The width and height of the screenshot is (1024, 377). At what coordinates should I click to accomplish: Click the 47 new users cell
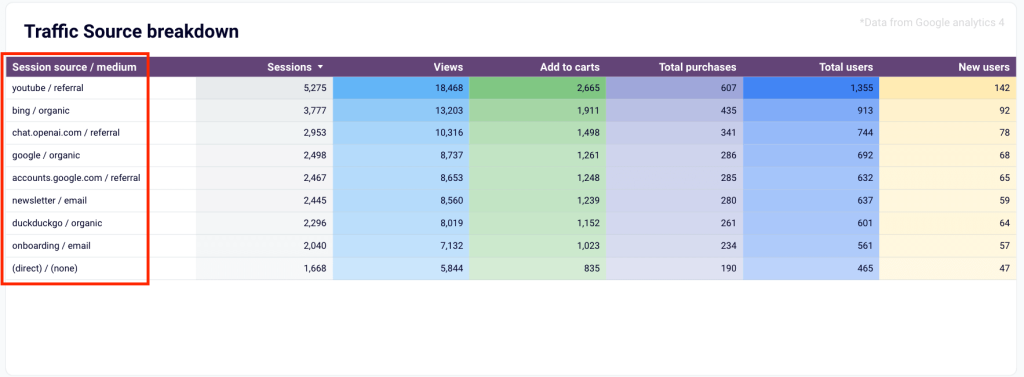948,268
